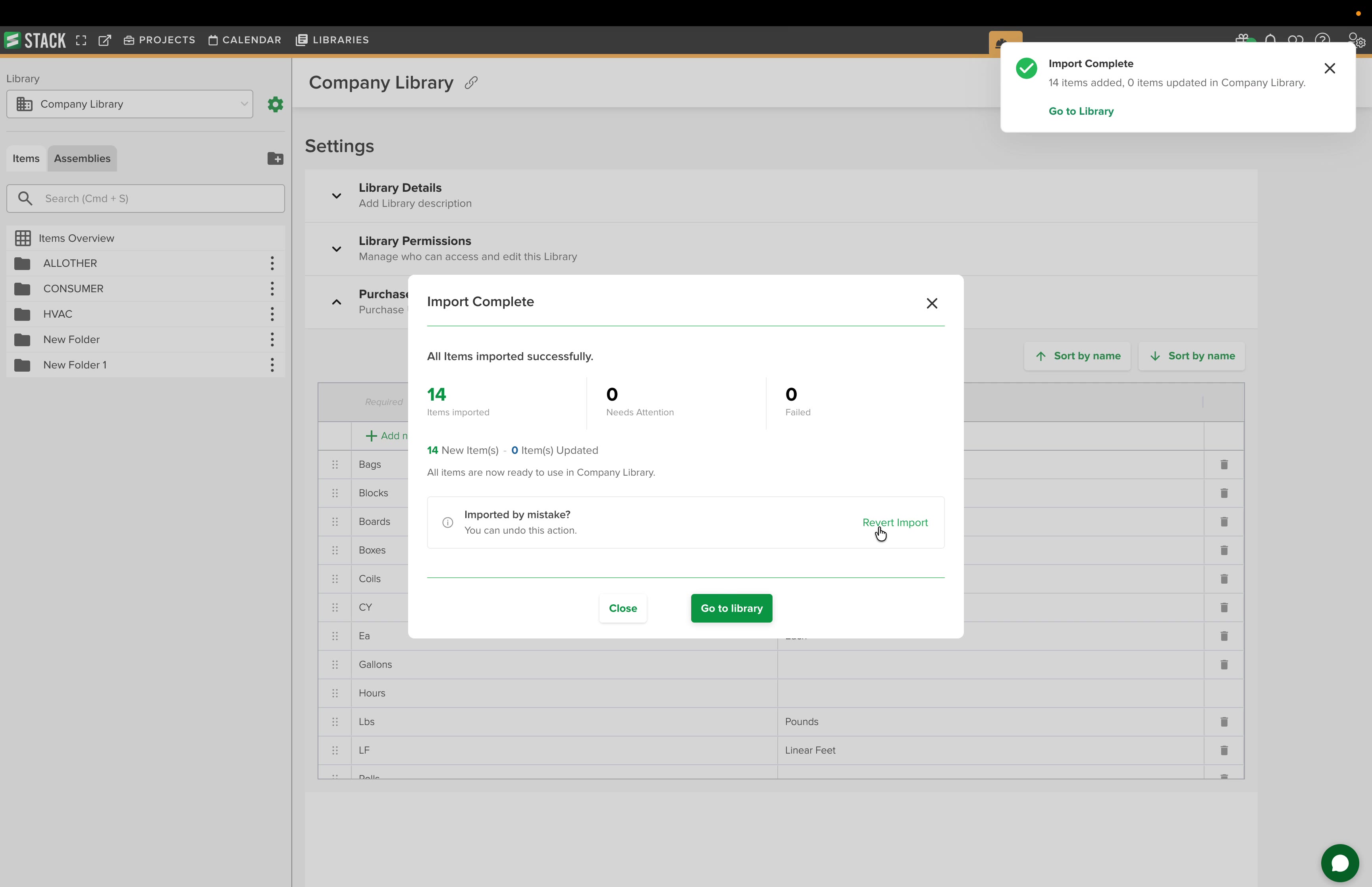This screenshot has height=887, width=1372.
Task: Open account settings icon in top bar
Action: 1357,40
